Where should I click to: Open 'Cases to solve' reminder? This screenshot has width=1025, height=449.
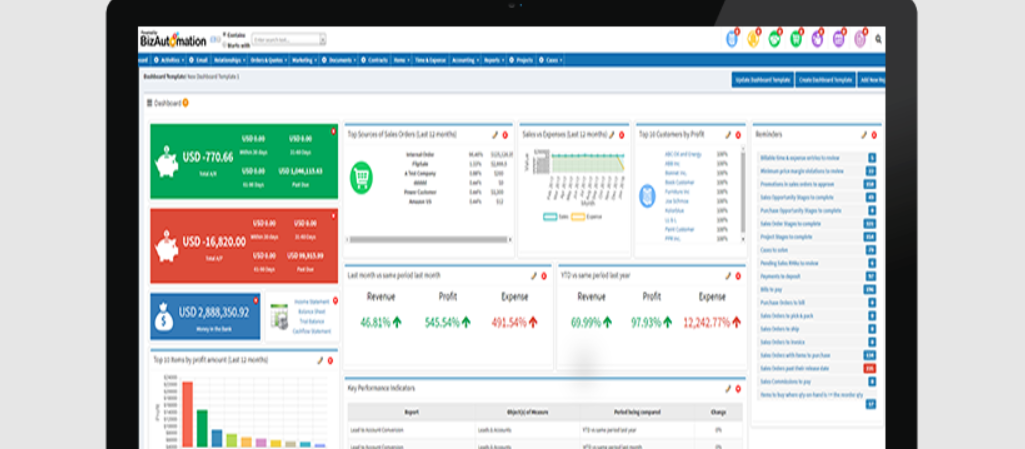coord(775,250)
